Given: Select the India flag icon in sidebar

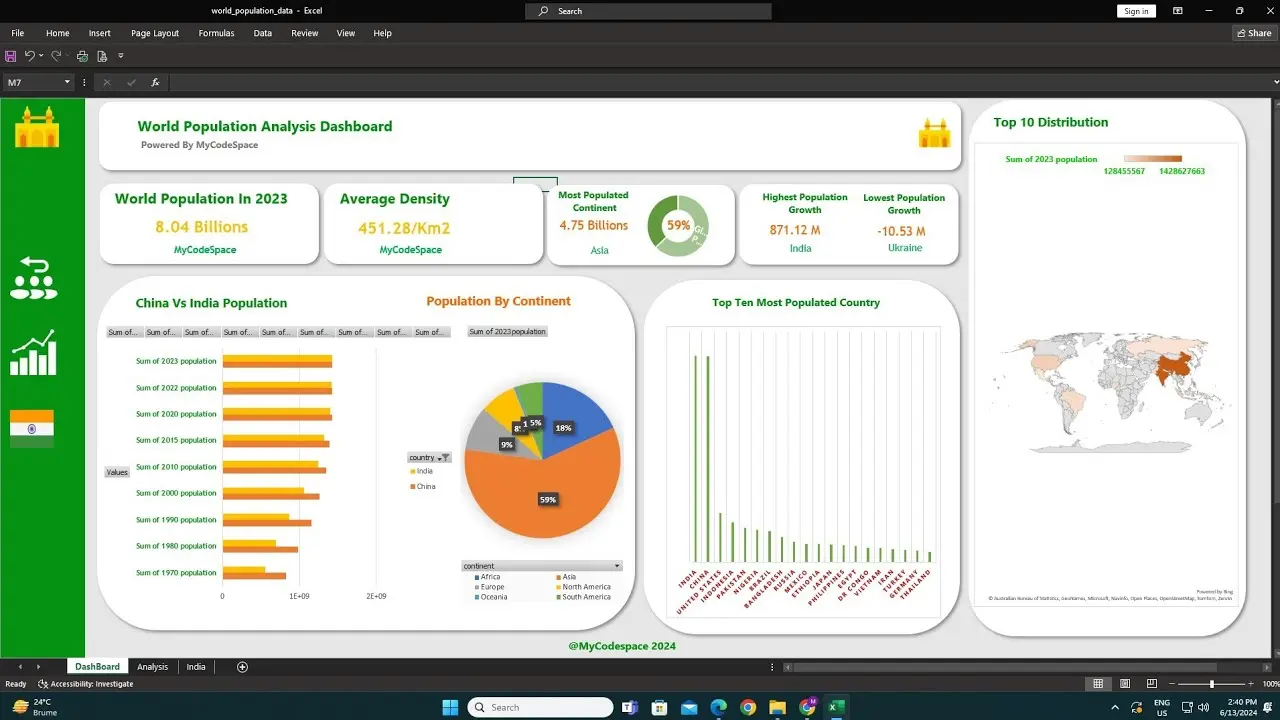Looking at the screenshot, I should click(x=32, y=428).
